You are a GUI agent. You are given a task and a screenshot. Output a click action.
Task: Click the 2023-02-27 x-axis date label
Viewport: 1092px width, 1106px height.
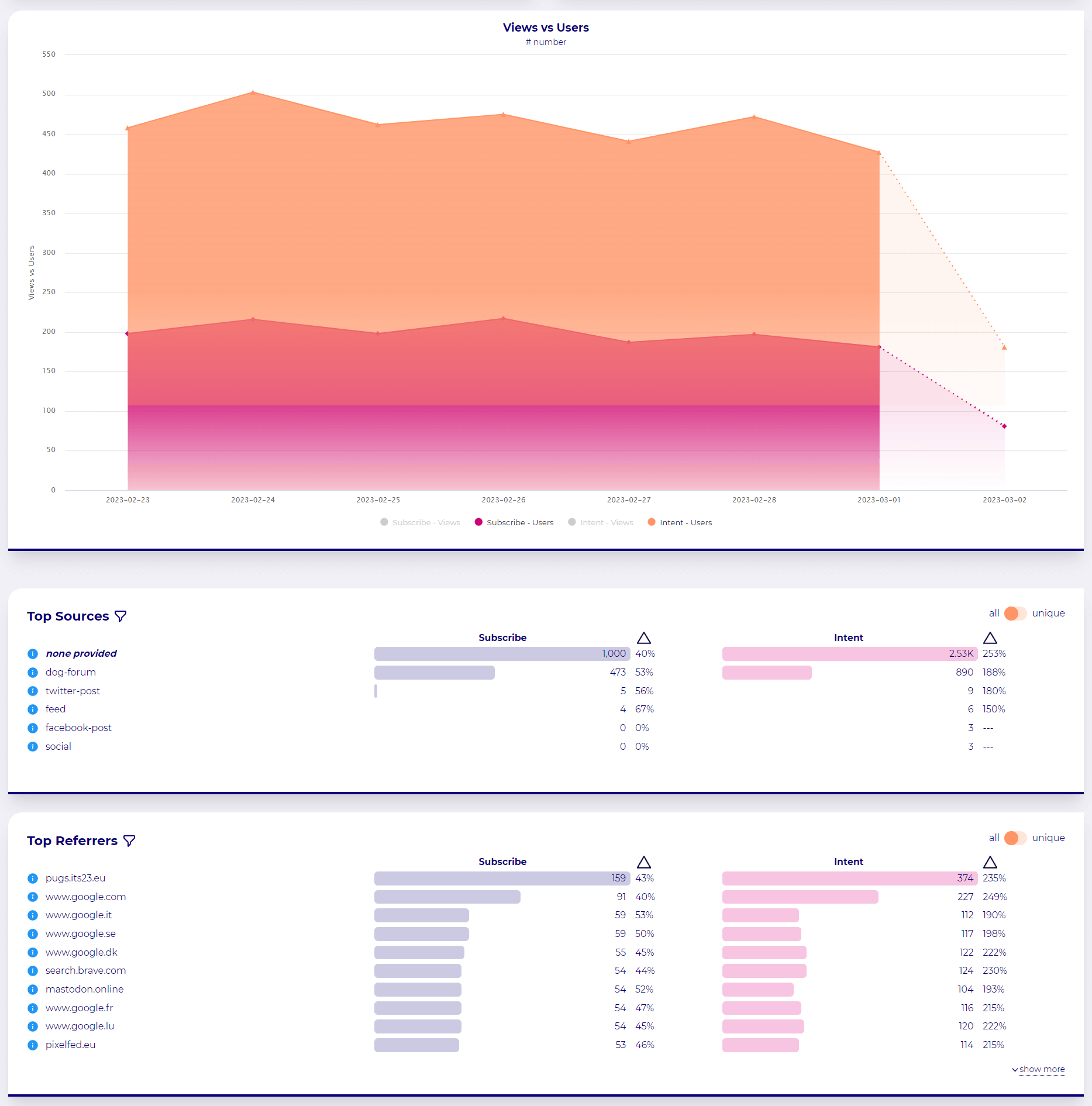coord(629,500)
